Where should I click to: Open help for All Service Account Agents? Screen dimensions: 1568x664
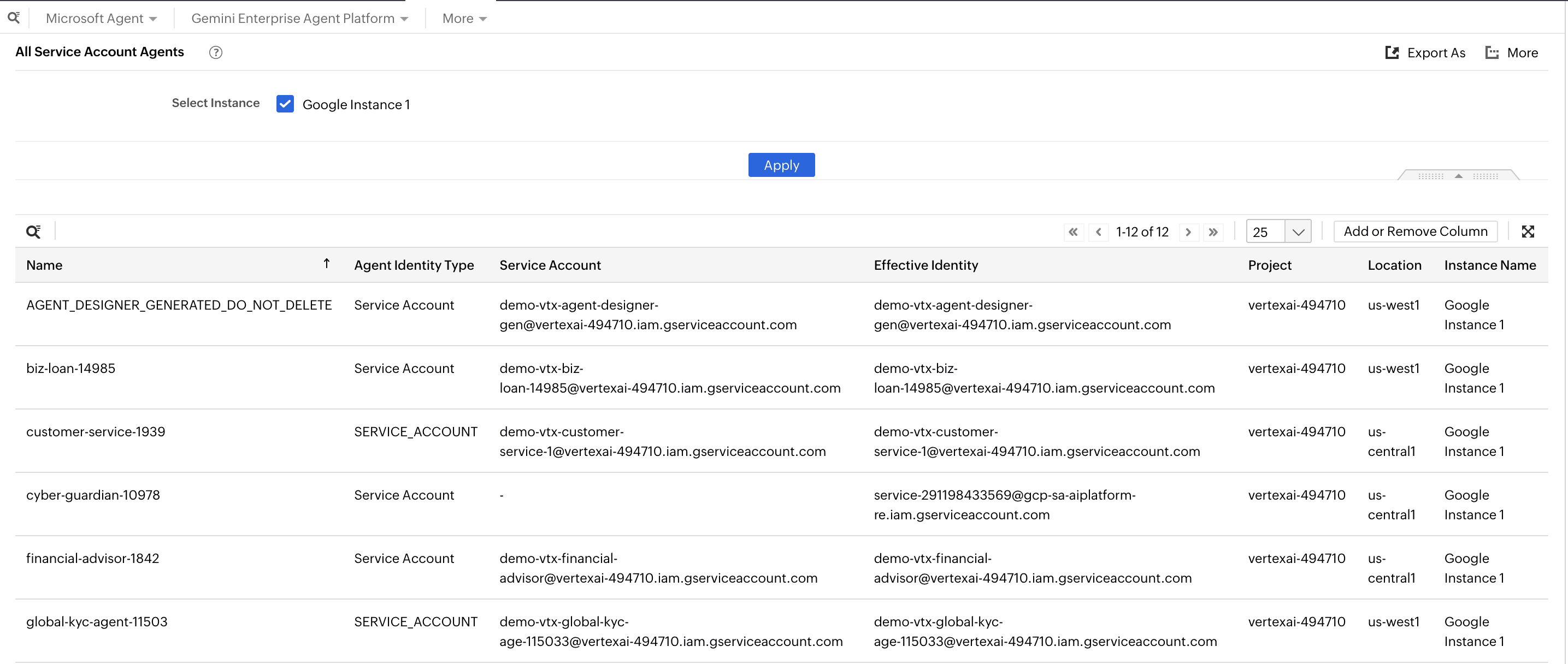pos(215,52)
